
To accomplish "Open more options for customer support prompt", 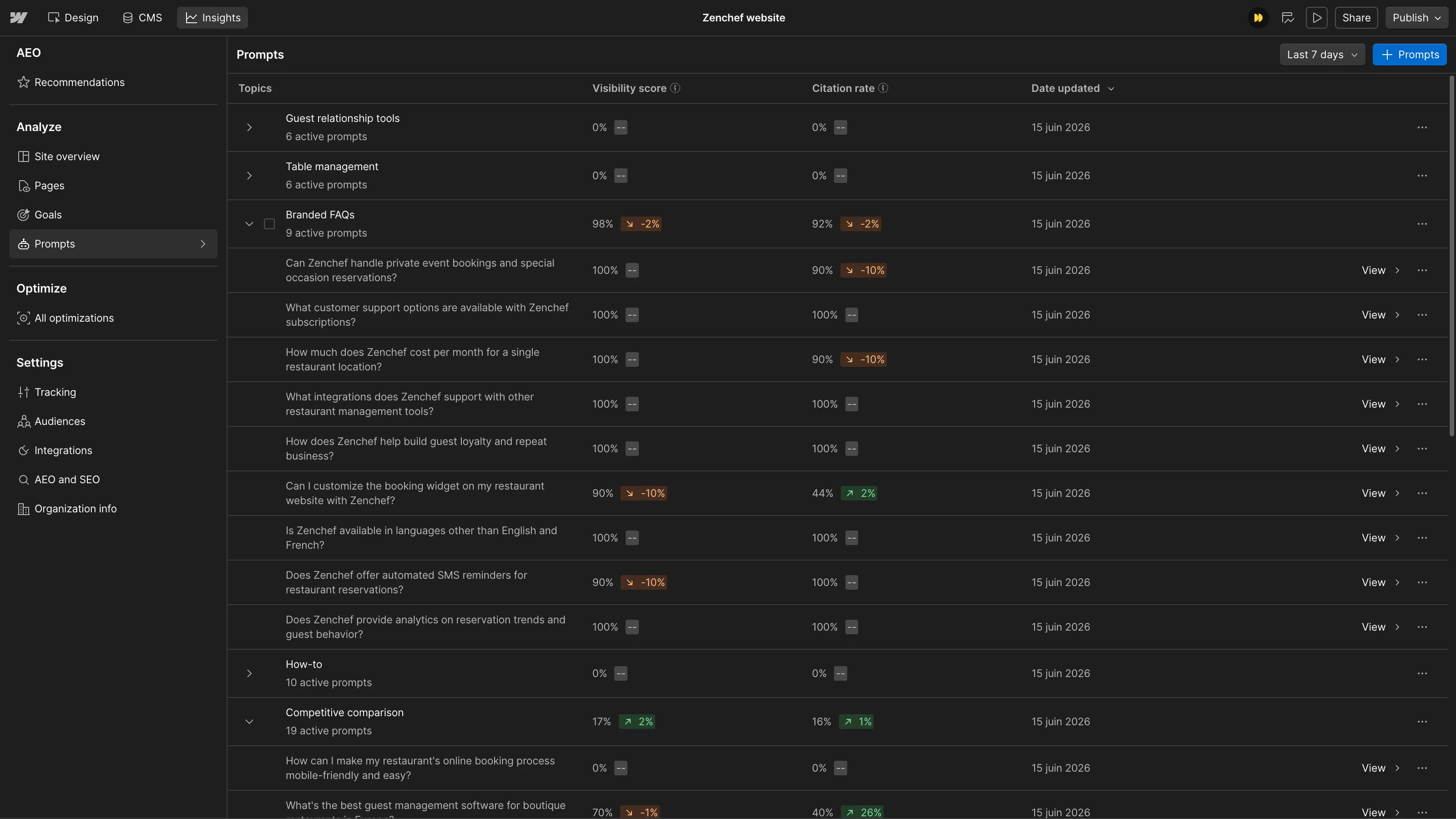I will [x=1422, y=315].
